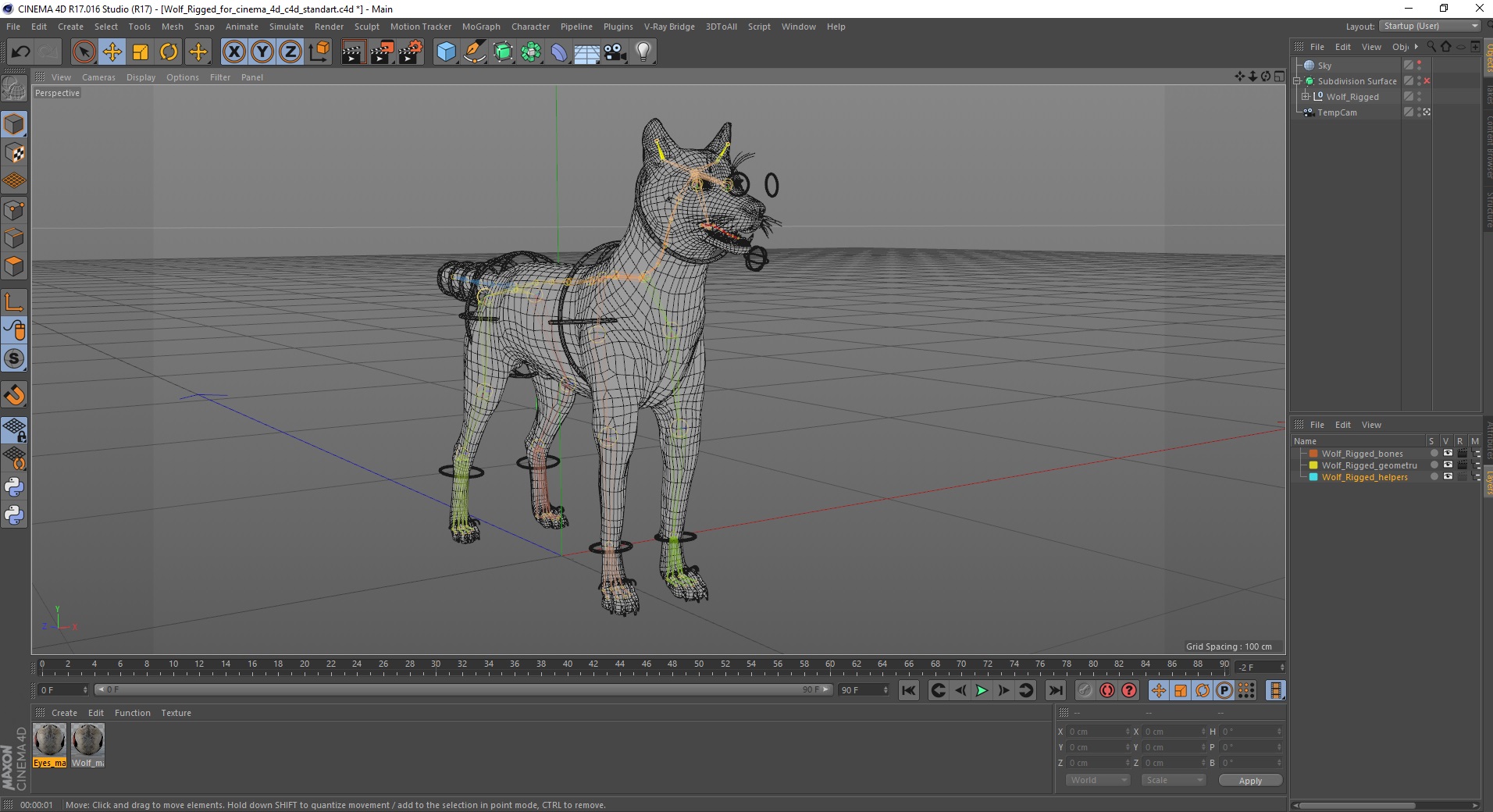Toggle X axis lock

(x=233, y=52)
